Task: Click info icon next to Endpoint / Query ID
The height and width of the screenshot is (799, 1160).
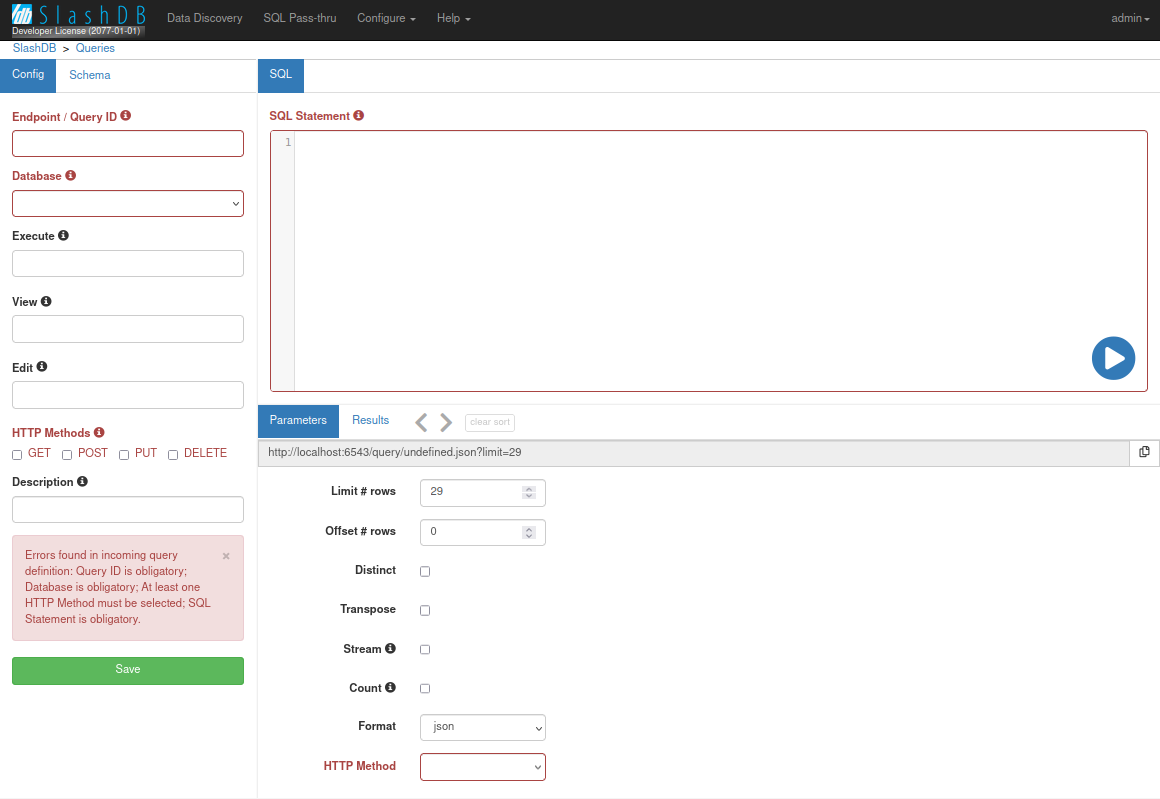Action: 126,115
